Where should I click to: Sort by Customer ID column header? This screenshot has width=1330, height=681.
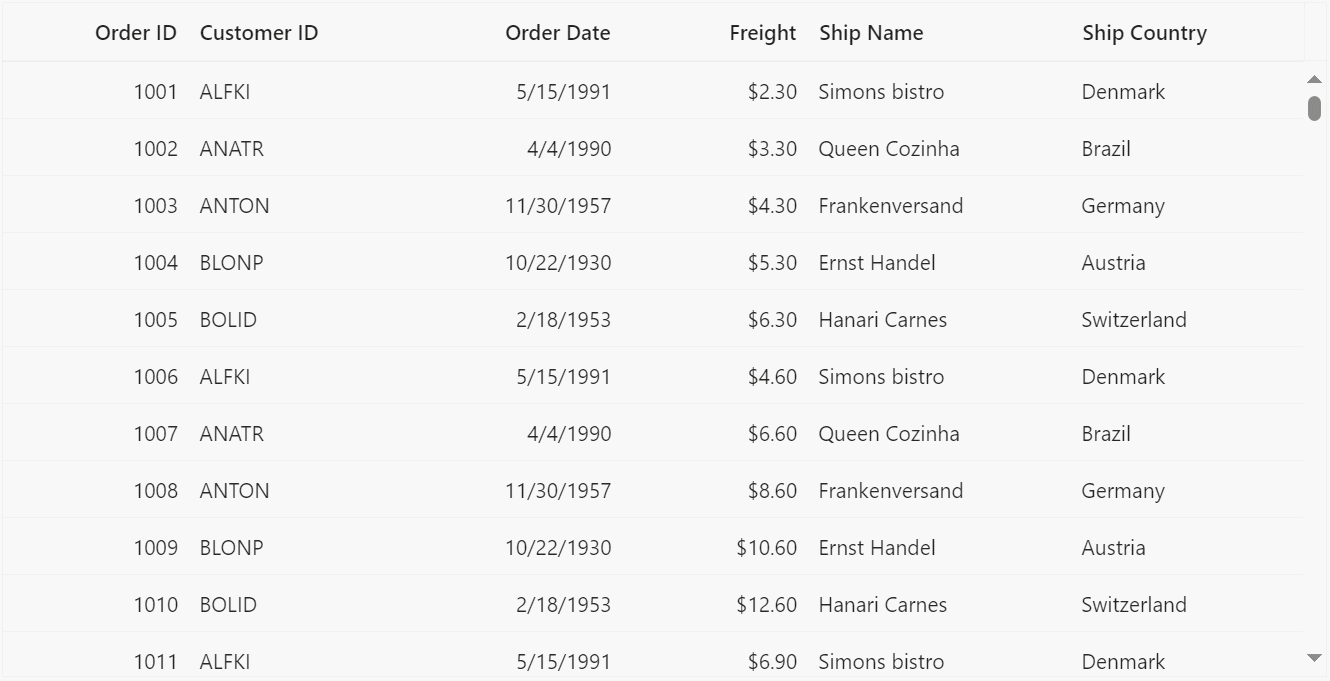259,33
